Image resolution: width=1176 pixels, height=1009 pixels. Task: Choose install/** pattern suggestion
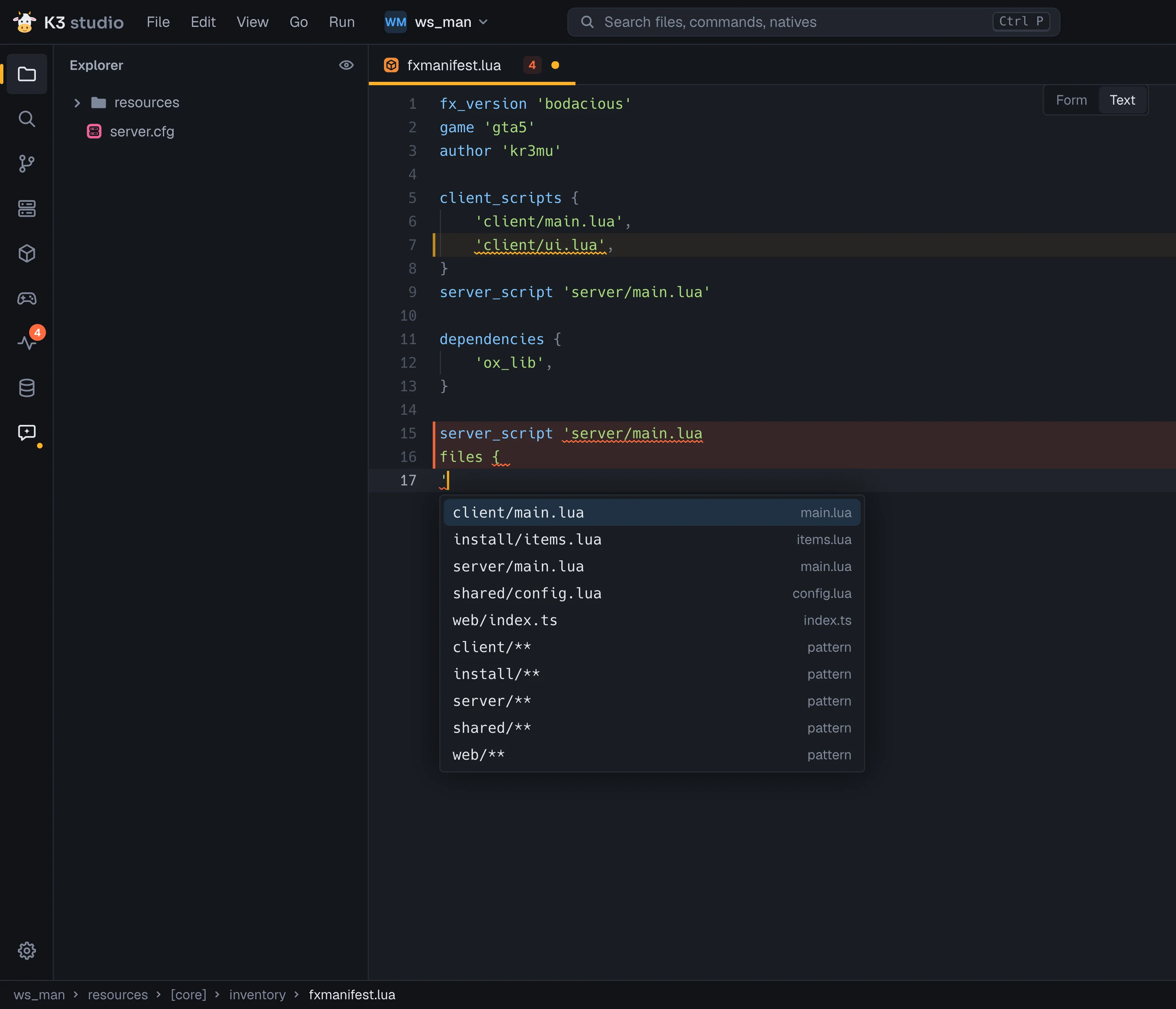[x=652, y=674]
